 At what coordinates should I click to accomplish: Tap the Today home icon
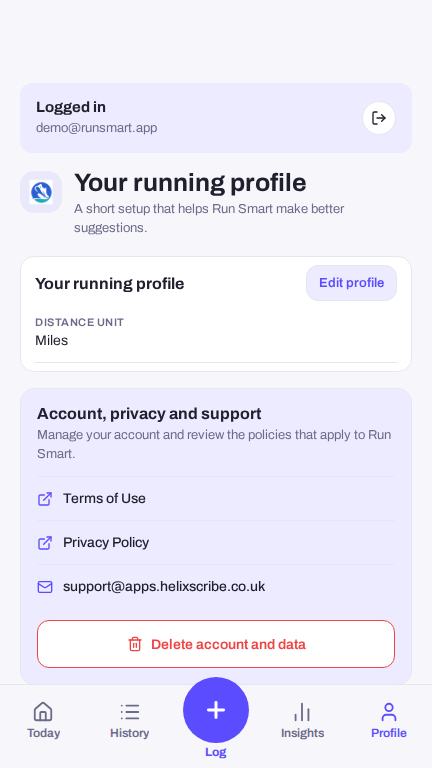coord(43,712)
